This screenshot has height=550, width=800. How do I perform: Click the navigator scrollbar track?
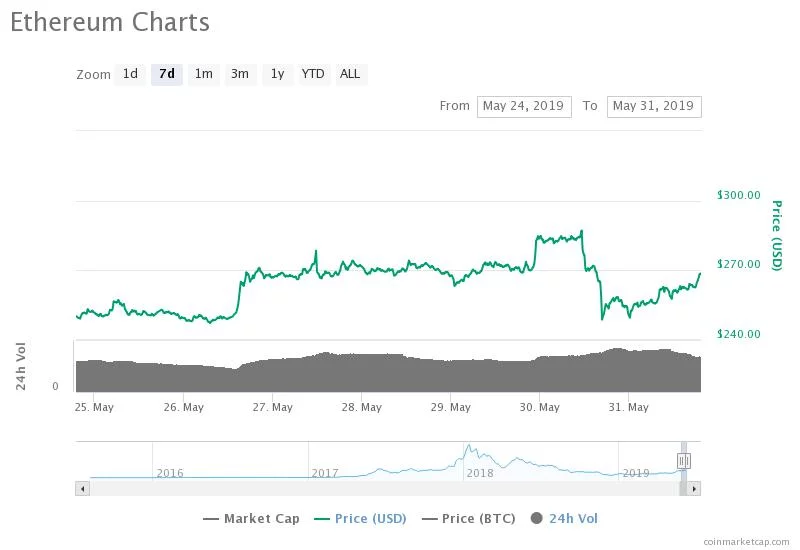coord(380,489)
